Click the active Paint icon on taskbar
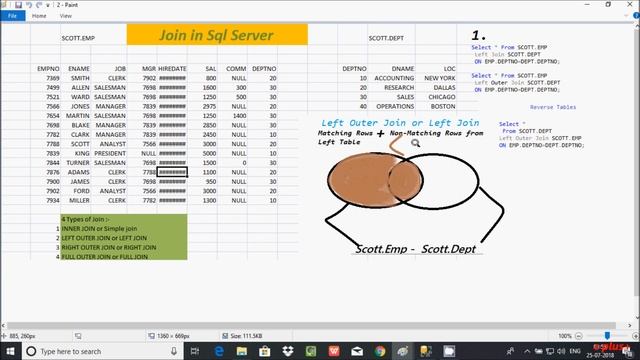 pos(403,351)
